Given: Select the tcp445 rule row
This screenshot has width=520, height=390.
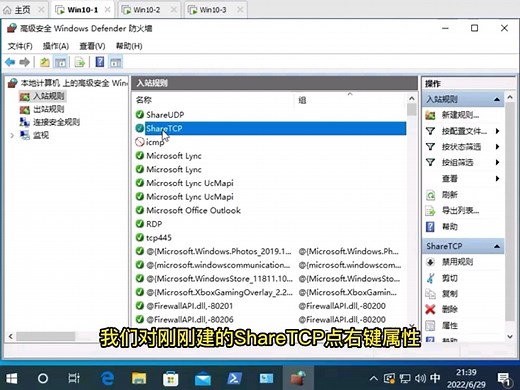Looking at the screenshot, I should 270,237.
